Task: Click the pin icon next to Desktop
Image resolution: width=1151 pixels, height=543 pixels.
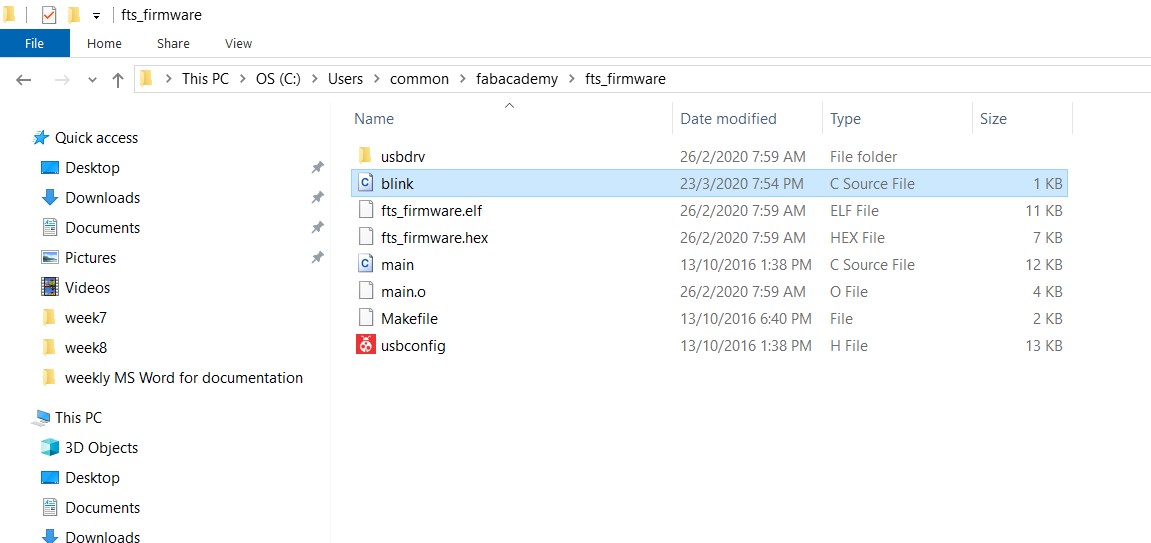Action: point(317,167)
